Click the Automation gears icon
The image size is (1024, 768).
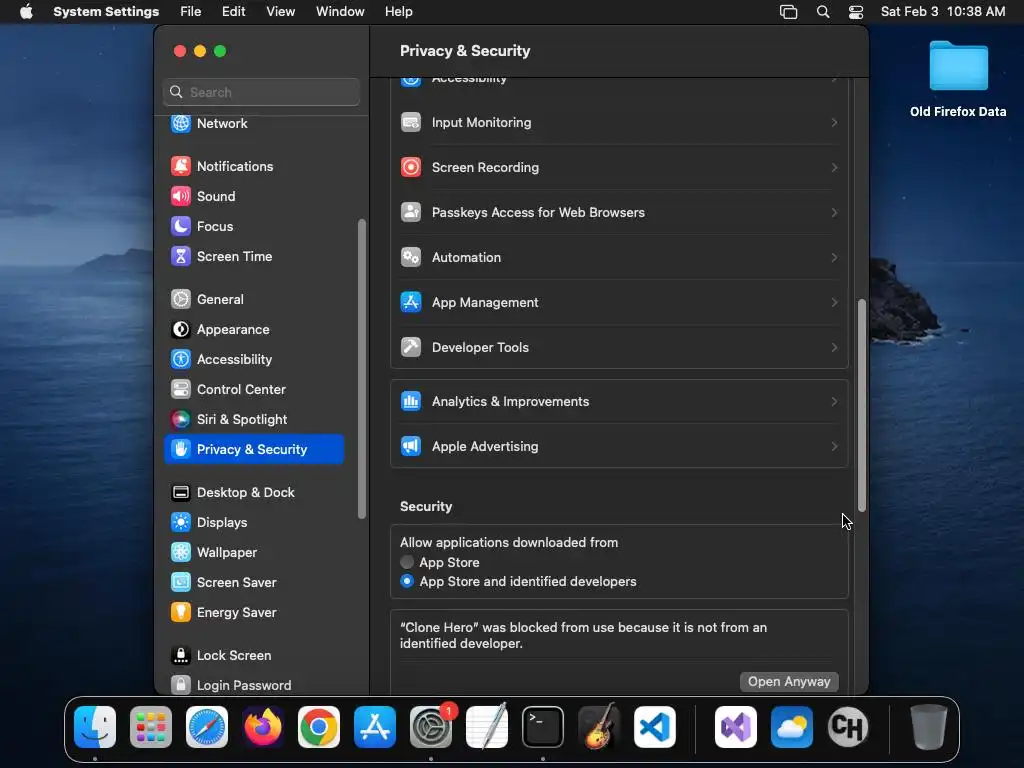click(411, 257)
